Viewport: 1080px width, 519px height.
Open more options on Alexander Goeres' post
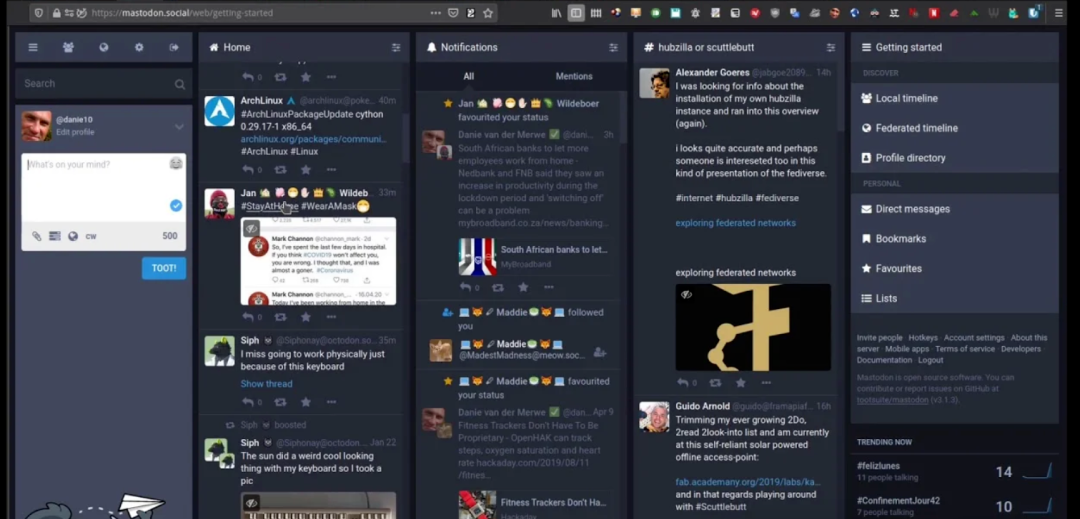tap(766, 383)
